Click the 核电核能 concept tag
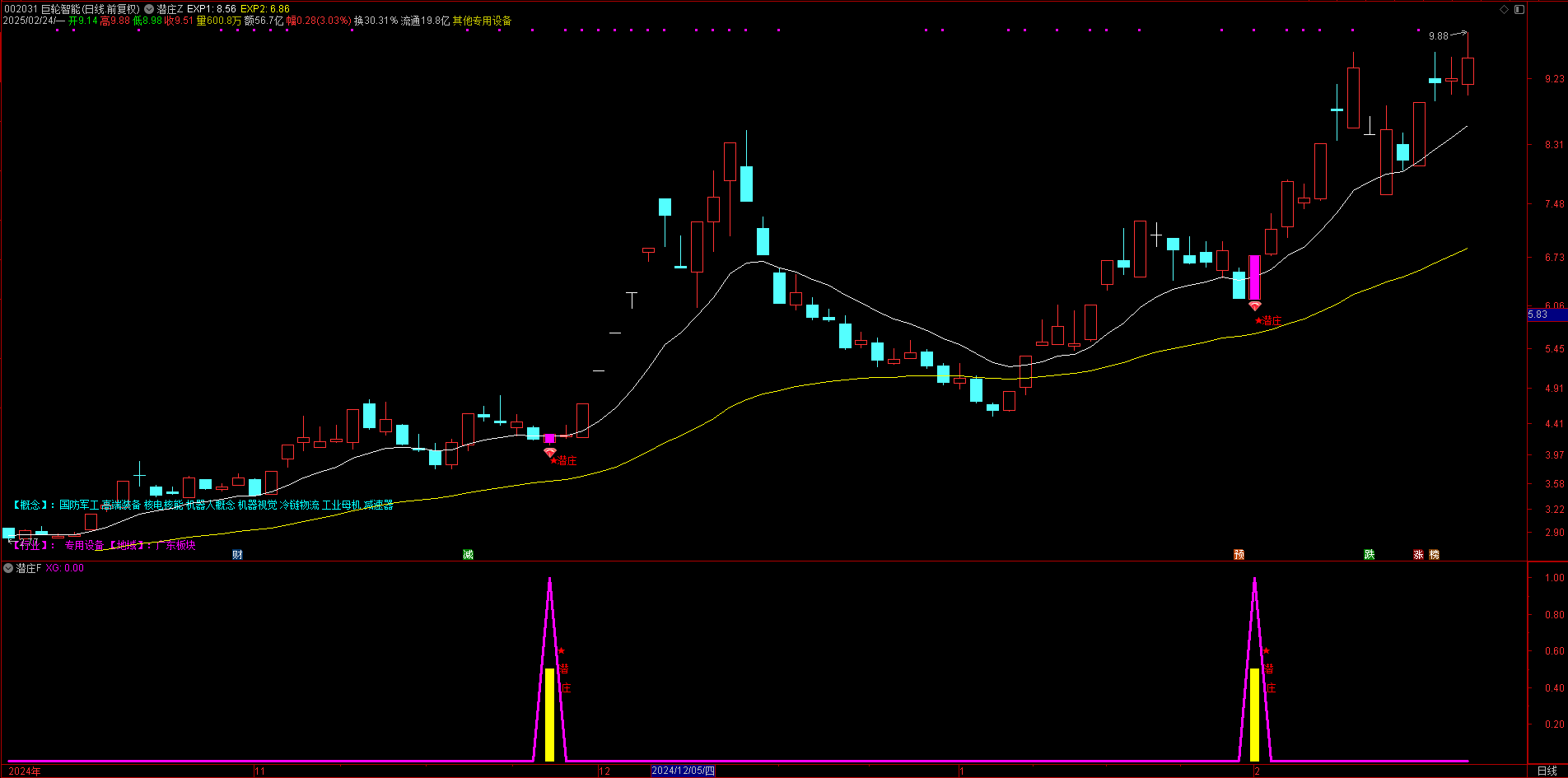The width and height of the screenshot is (1568, 778). tap(163, 505)
